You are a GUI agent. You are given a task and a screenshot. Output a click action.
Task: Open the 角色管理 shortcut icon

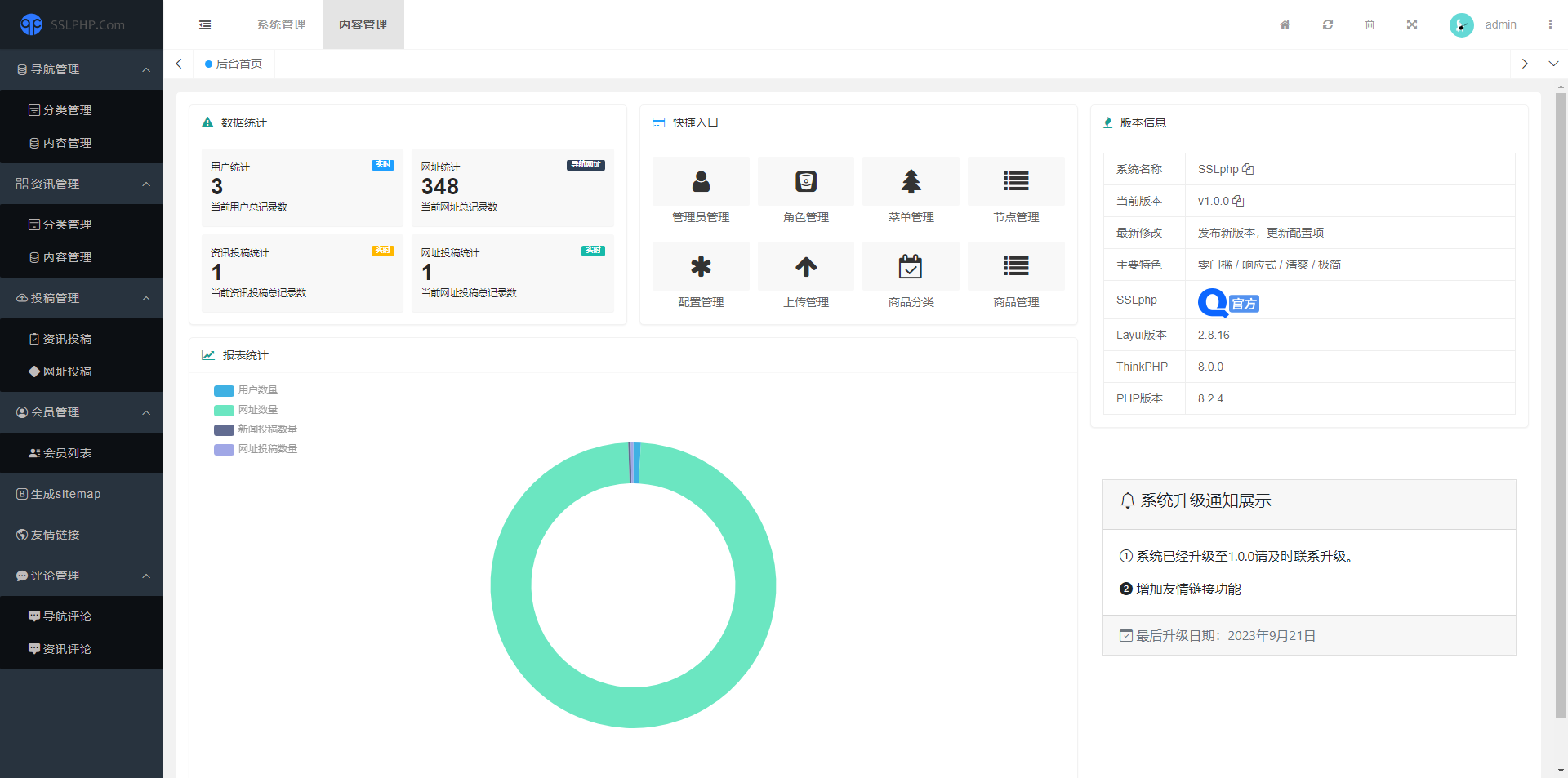(805, 181)
